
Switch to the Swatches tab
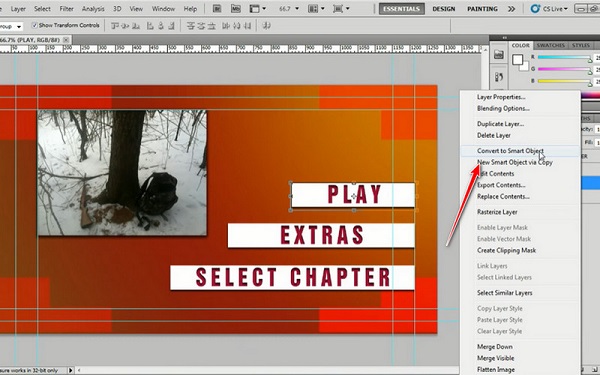(x=550, y=45)
